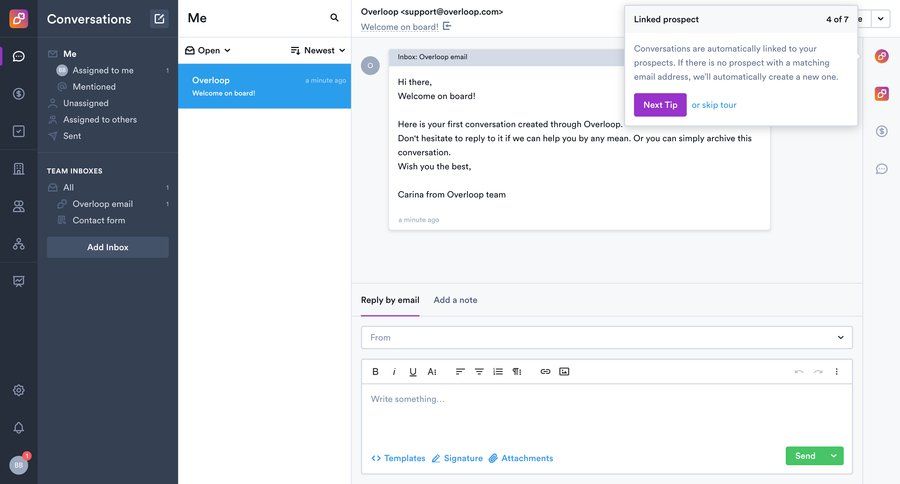Viewport: 900px width, 484px height.
Task: Open the Send button dropdown arrow
Action: [833, 456]
